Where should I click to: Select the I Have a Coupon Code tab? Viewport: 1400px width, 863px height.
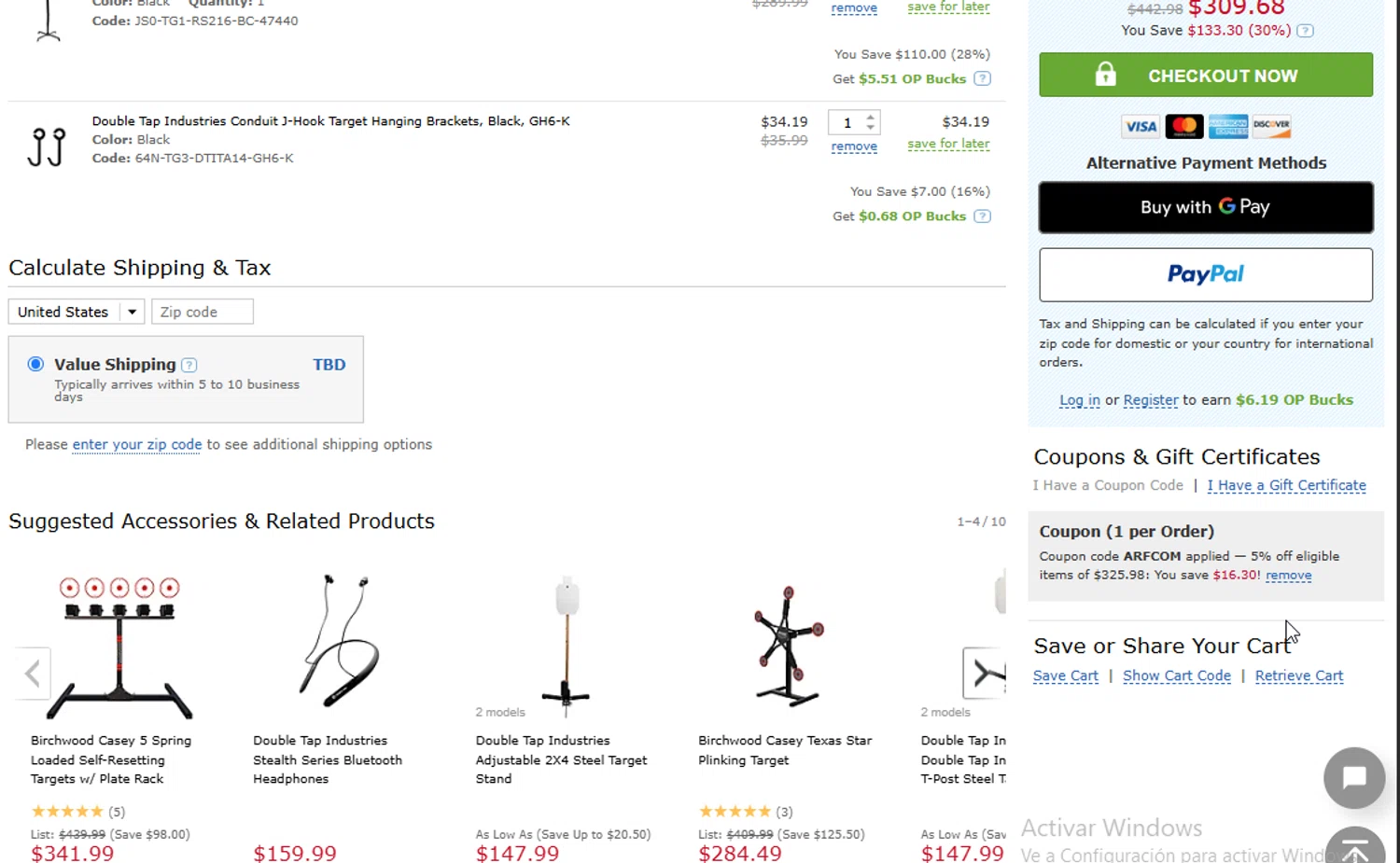(1108, 485)
